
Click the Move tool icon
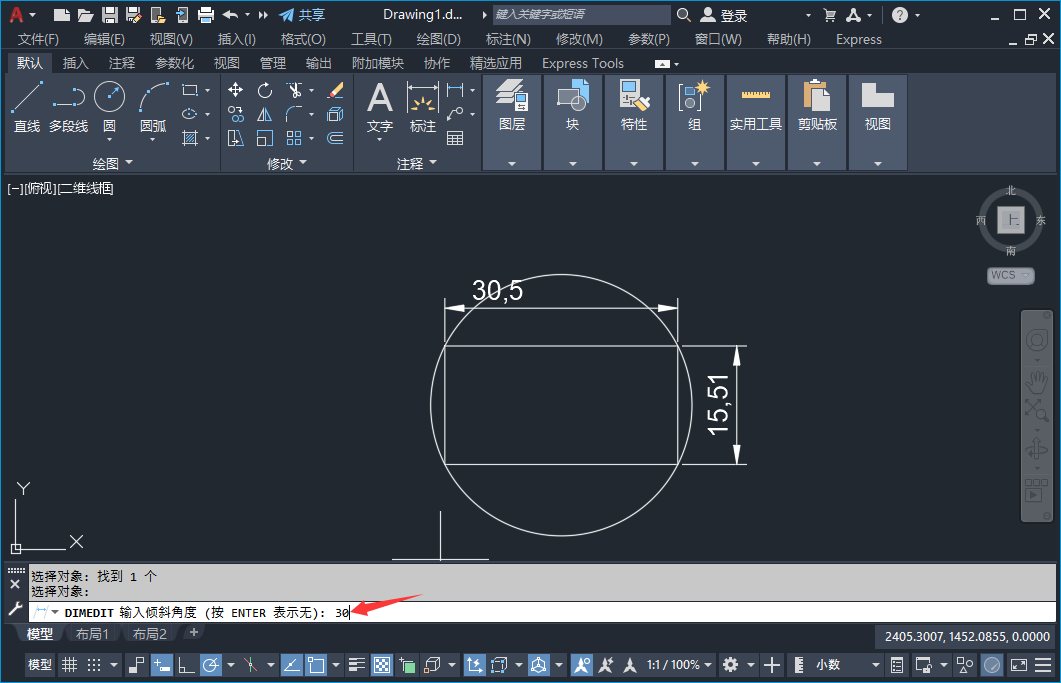coord(236,90)
